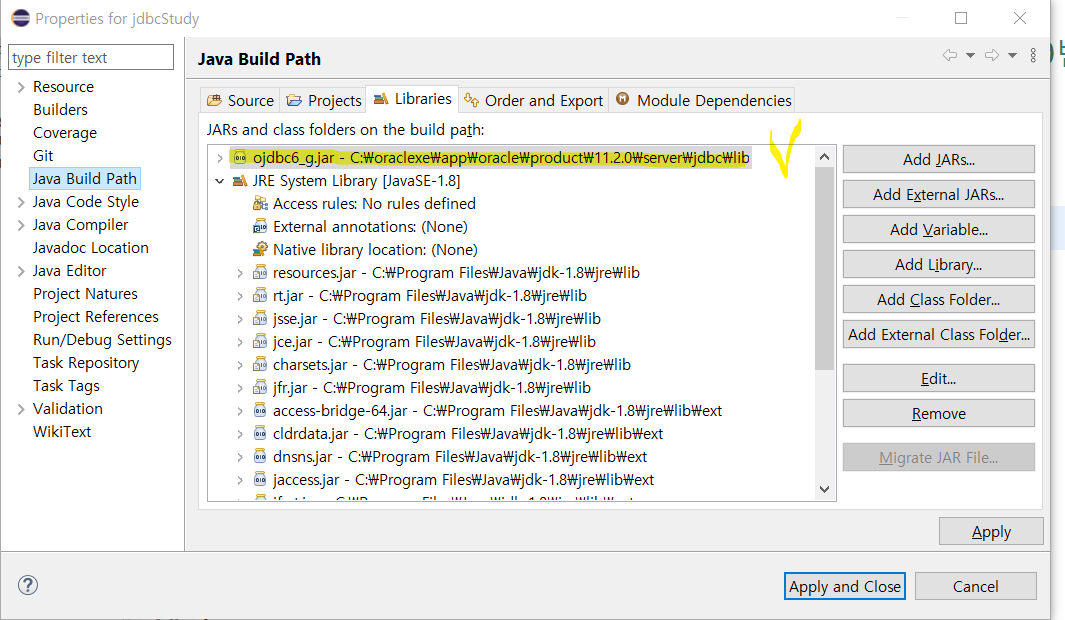The image size is (1065, 620).
Task: Click the library list scrollbar thumb
Action: coord(825,268)
